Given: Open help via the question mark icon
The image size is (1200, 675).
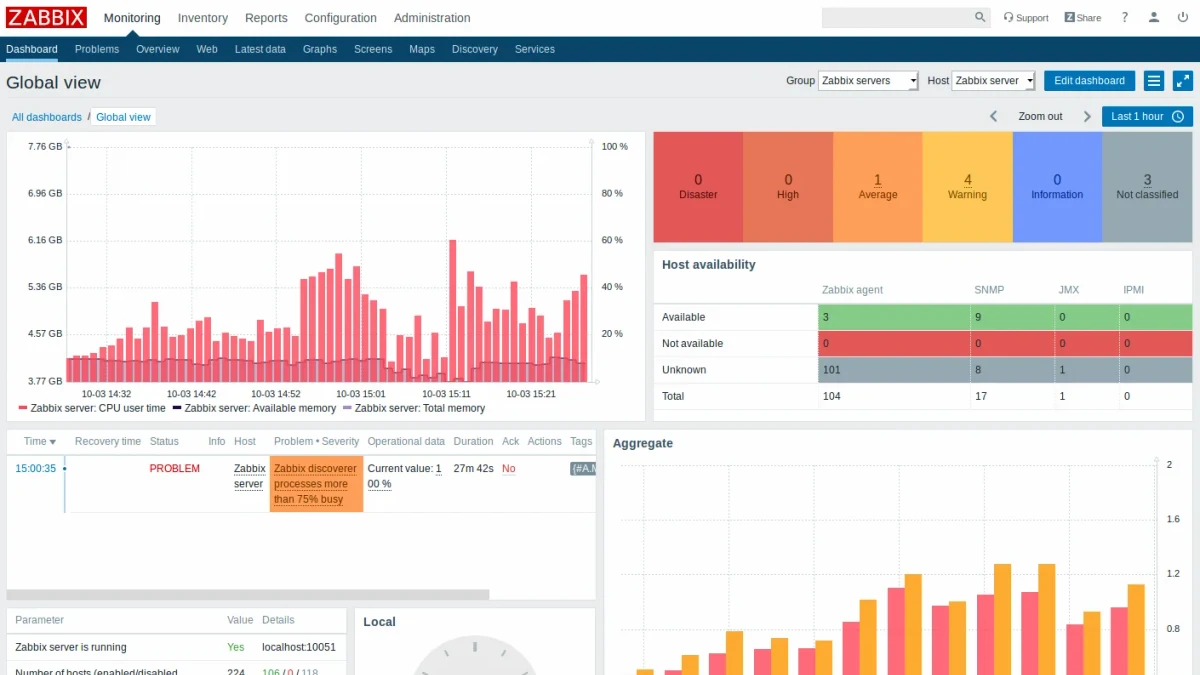Looking at the screenshot, I should click(1125, 18).
